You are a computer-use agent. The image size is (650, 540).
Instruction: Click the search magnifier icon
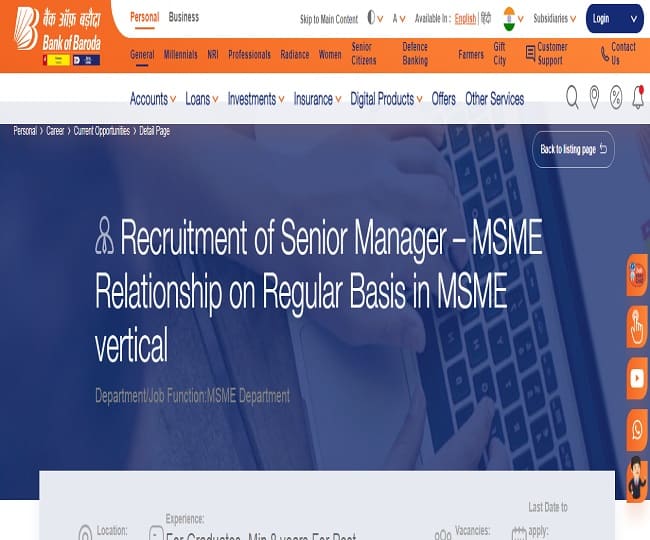(x=572, y=97)
